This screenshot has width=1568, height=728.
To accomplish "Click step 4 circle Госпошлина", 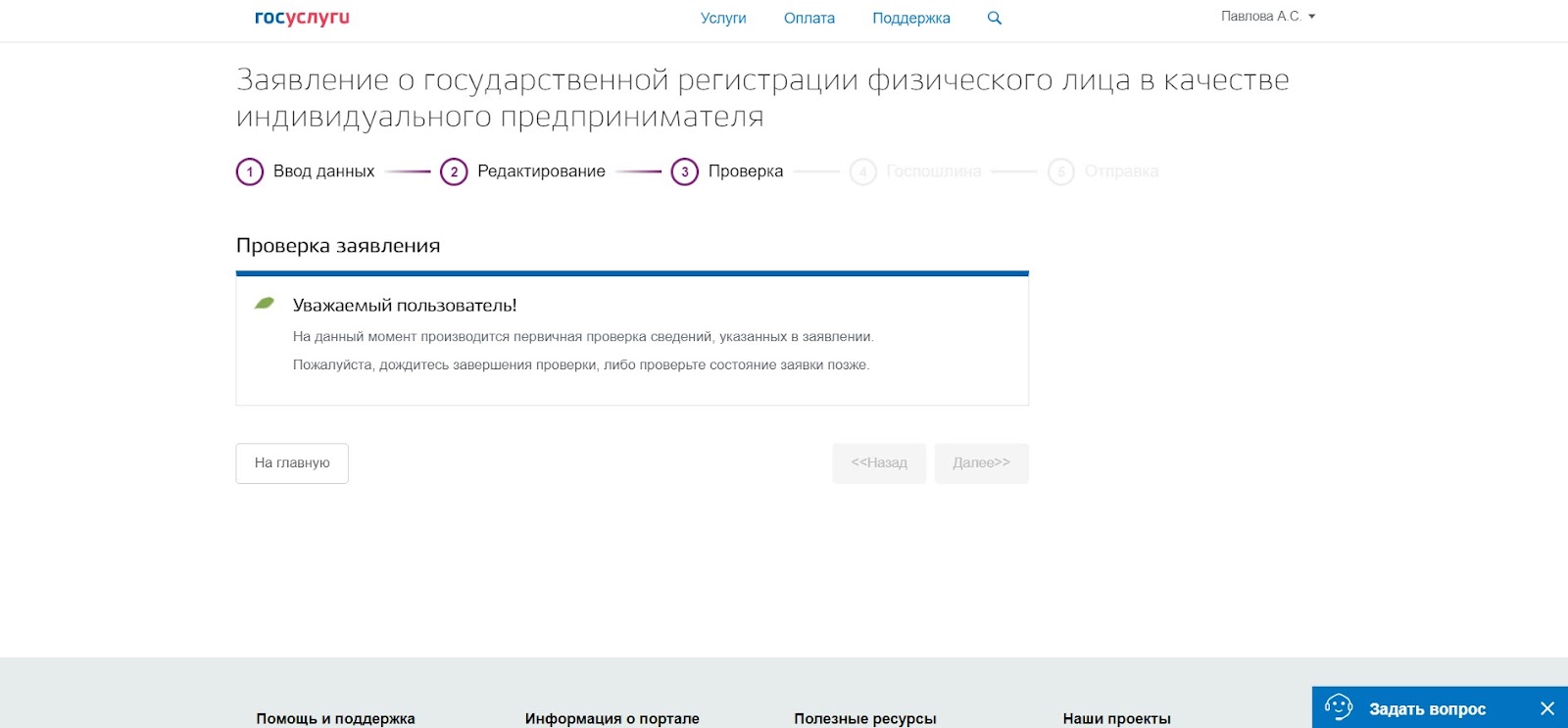I will 862,171.
